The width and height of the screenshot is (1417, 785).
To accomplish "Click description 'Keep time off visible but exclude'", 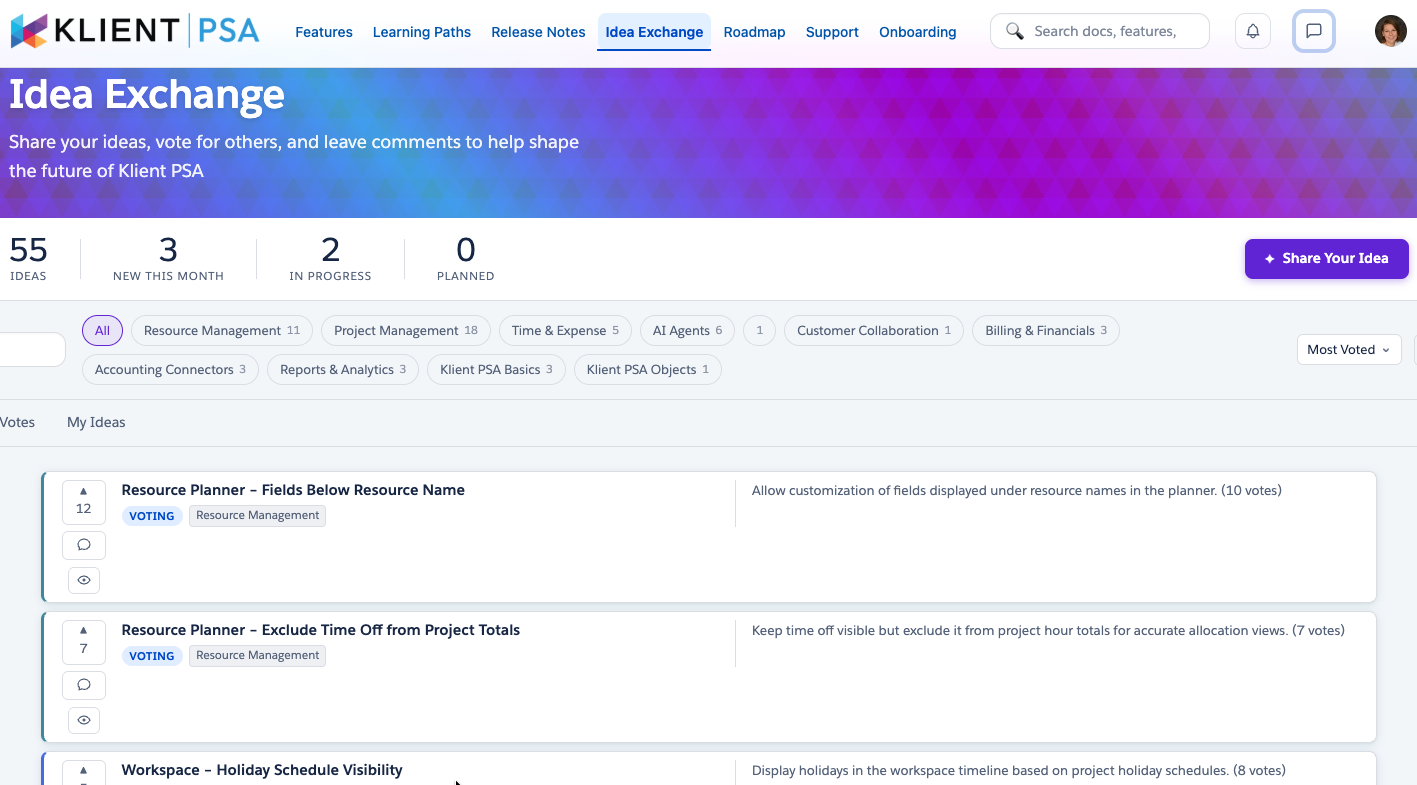I will 1048,631.
